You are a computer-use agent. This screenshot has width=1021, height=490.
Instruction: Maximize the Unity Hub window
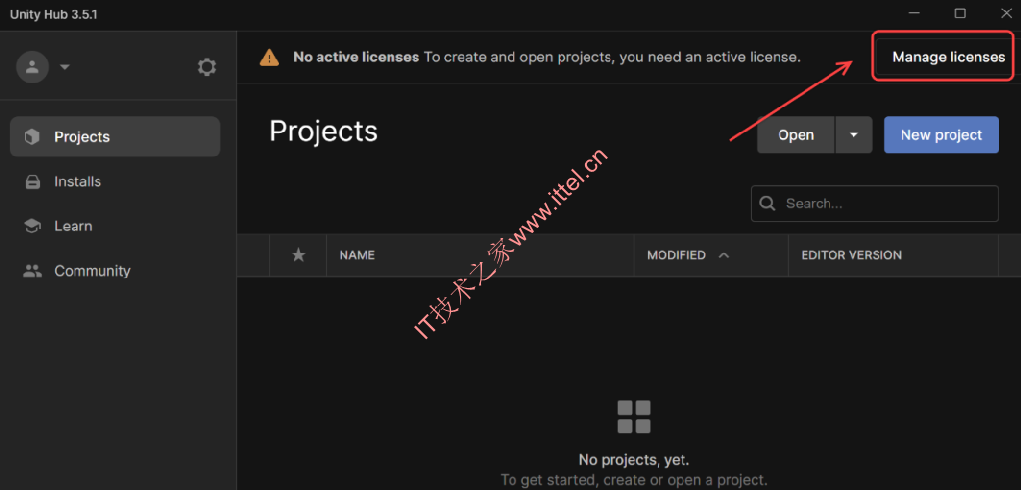coord(960,14)
